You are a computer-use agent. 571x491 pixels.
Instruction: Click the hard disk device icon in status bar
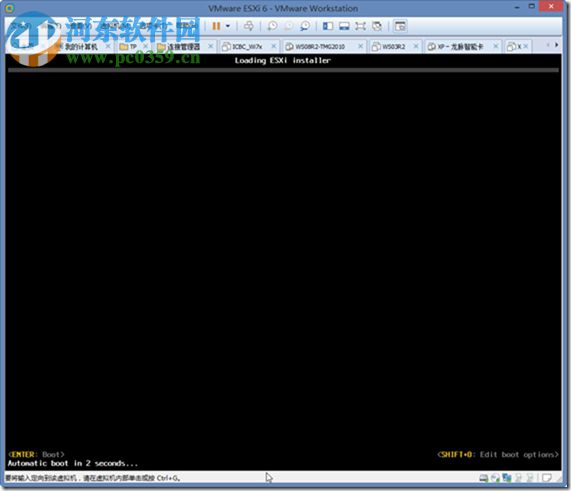pos(484,478)
